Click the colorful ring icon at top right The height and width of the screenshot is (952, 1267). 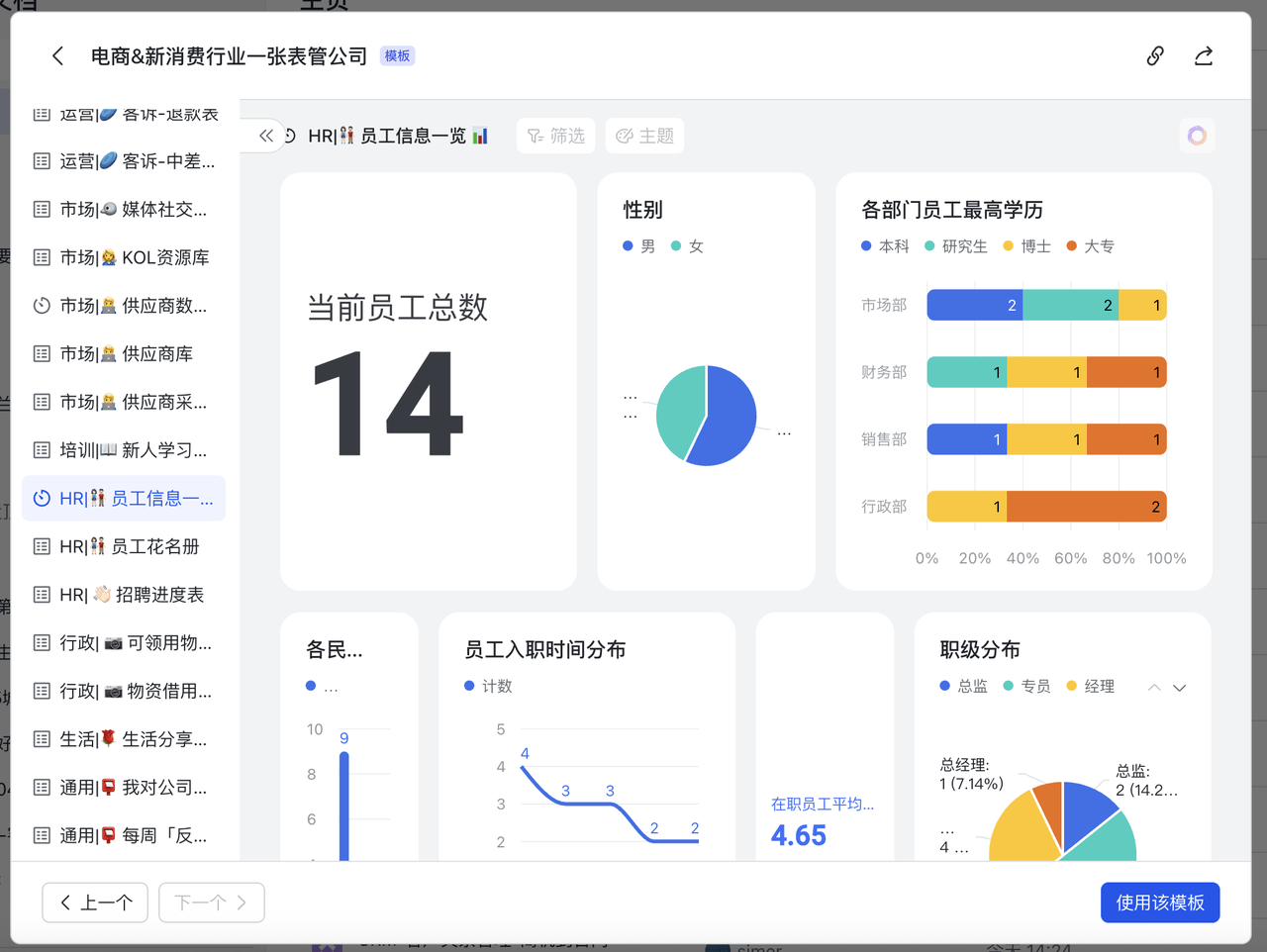1197,136
